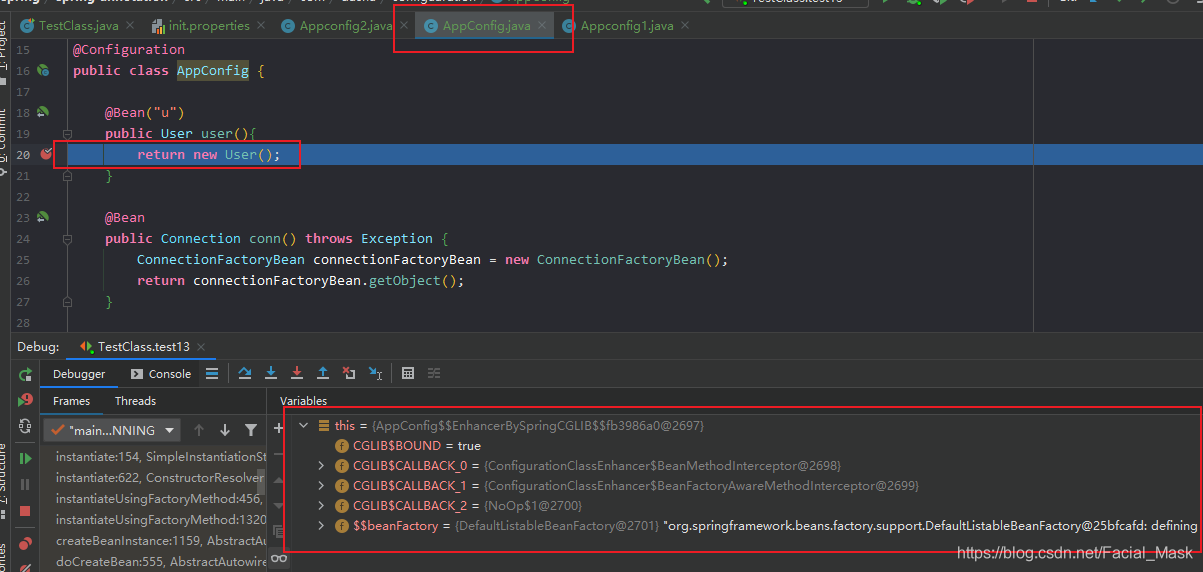1203x572 pixels.
Task: Click the Rerun Failed Tests icon
Action: 26,400
